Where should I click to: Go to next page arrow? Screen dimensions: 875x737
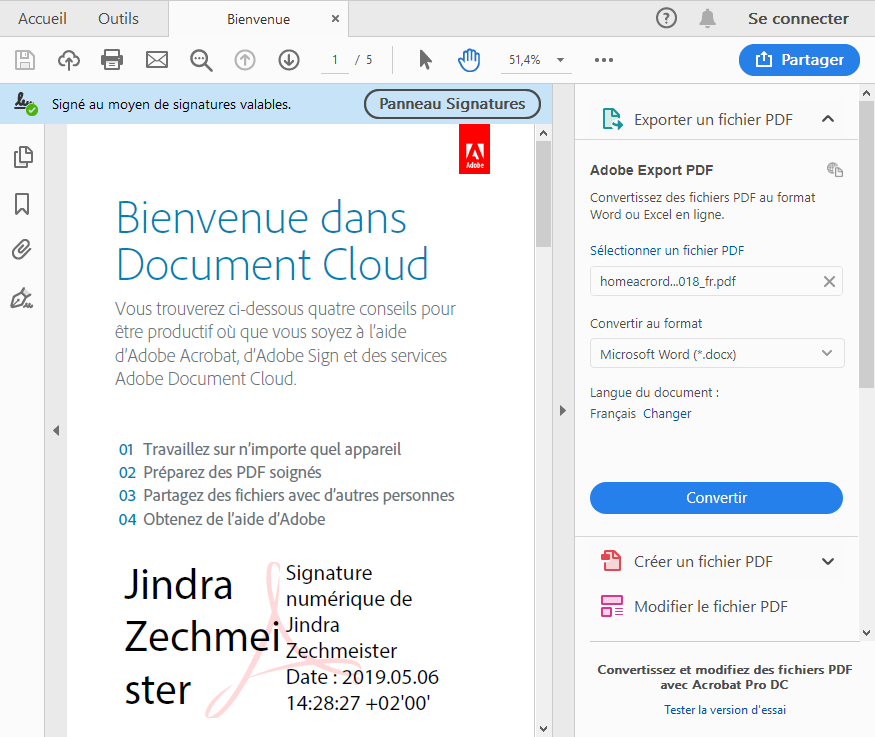click(289, 60)
